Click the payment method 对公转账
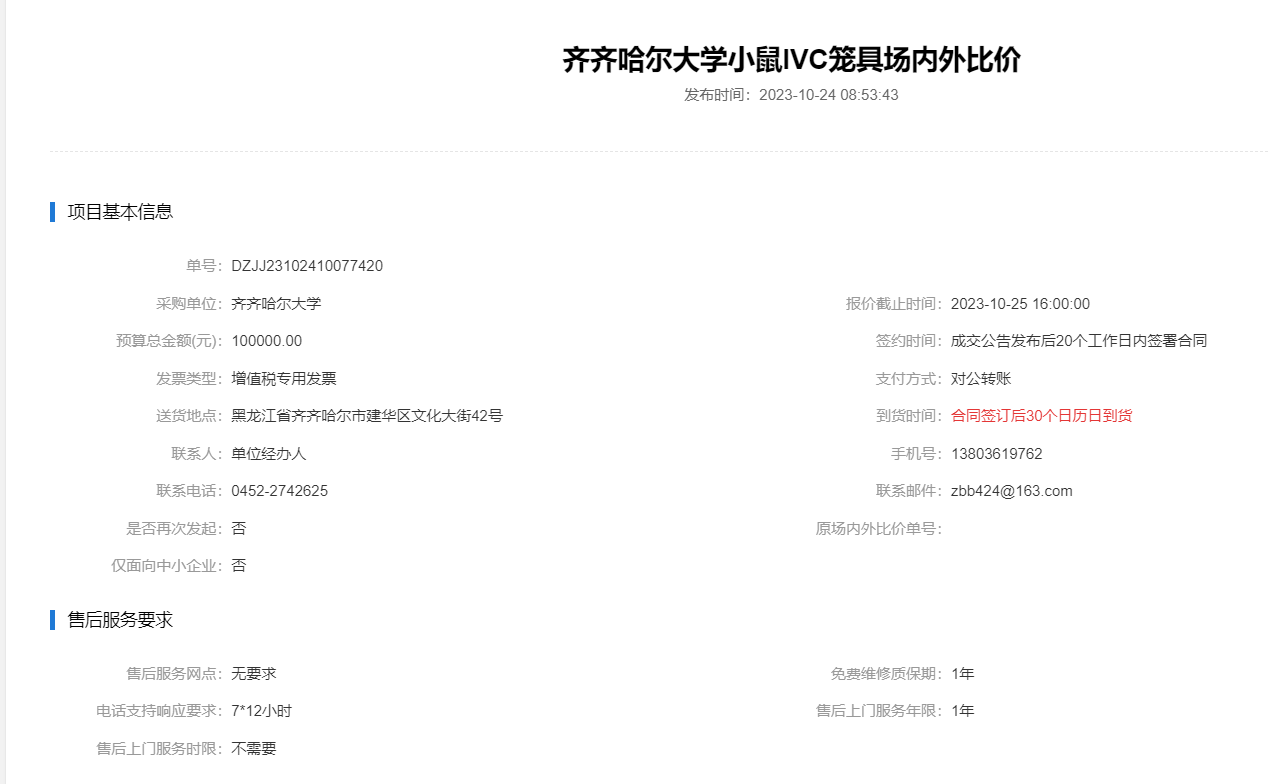1268x784 pixels. point(981,379)
